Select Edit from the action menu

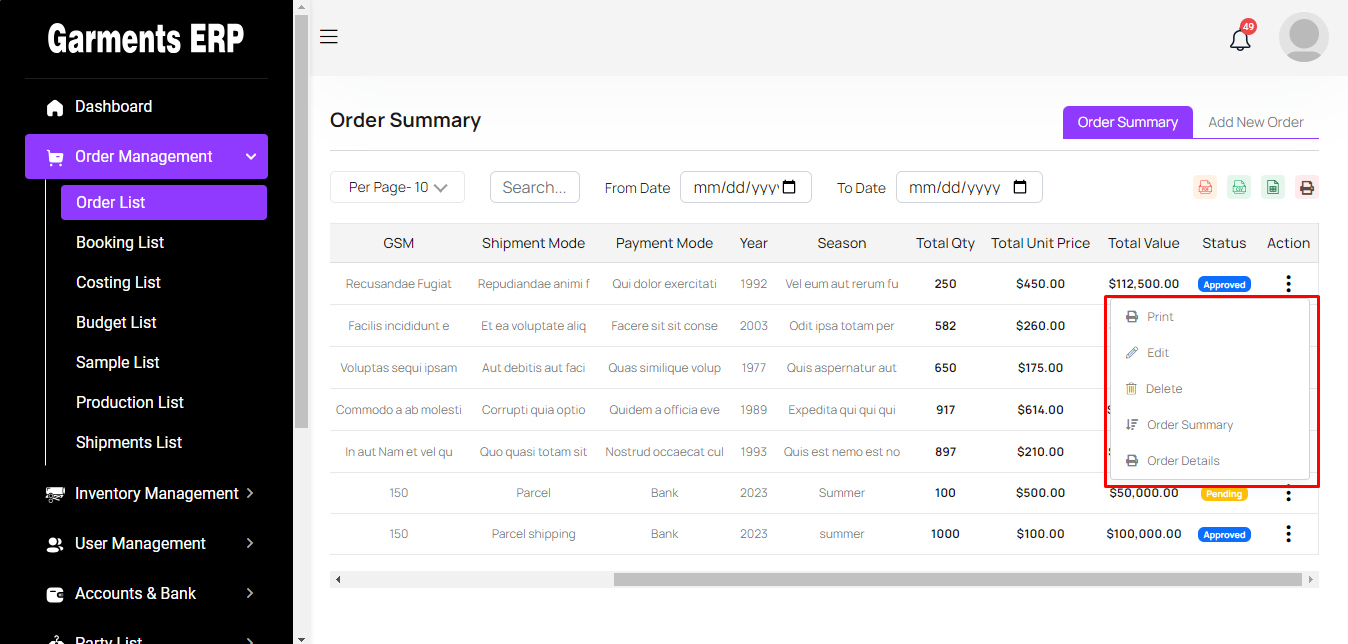tap(1158, 353)
